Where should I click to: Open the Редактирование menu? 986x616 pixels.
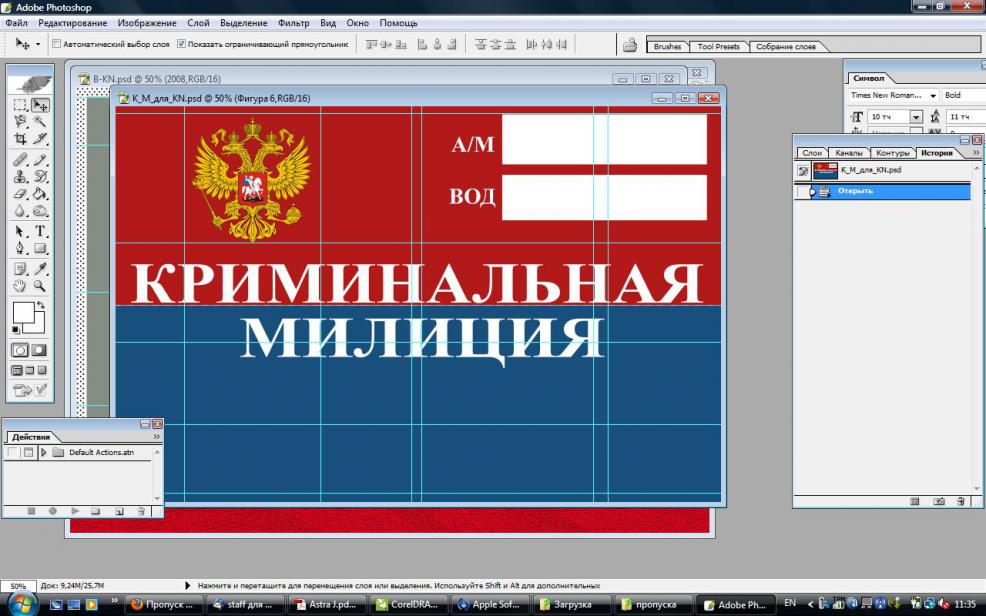(x=72, y=23)
